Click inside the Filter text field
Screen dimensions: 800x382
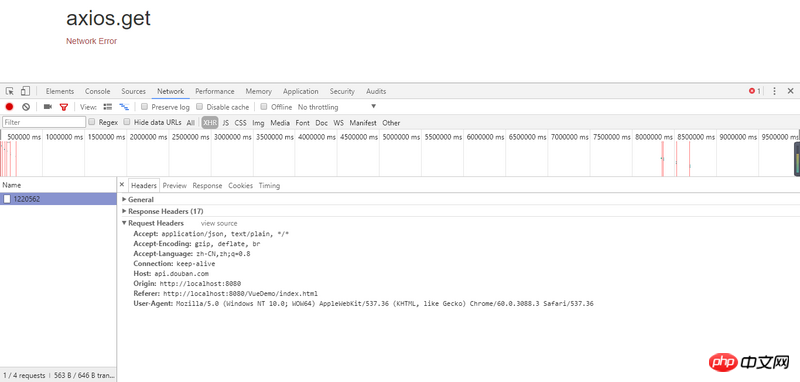click(44, 122)
